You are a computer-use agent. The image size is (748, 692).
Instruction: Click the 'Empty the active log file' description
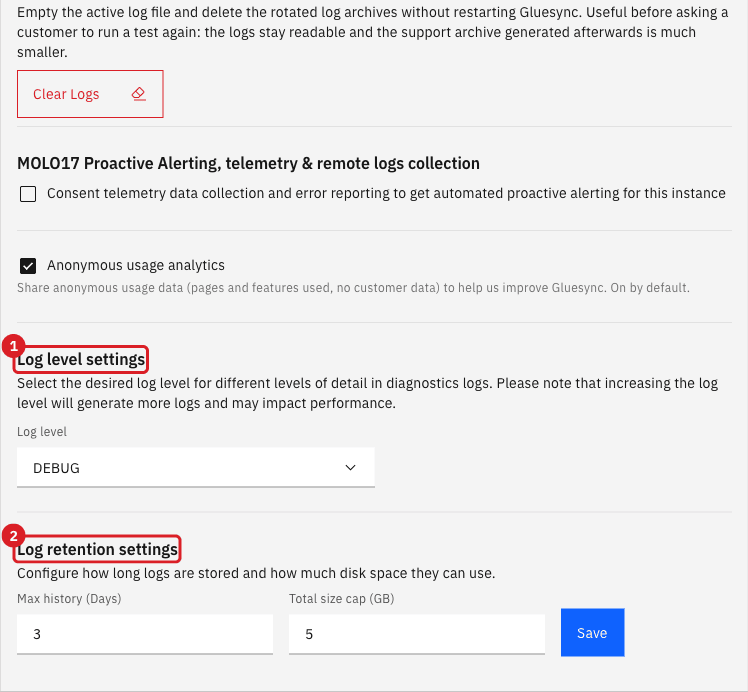tap(373, 32)
